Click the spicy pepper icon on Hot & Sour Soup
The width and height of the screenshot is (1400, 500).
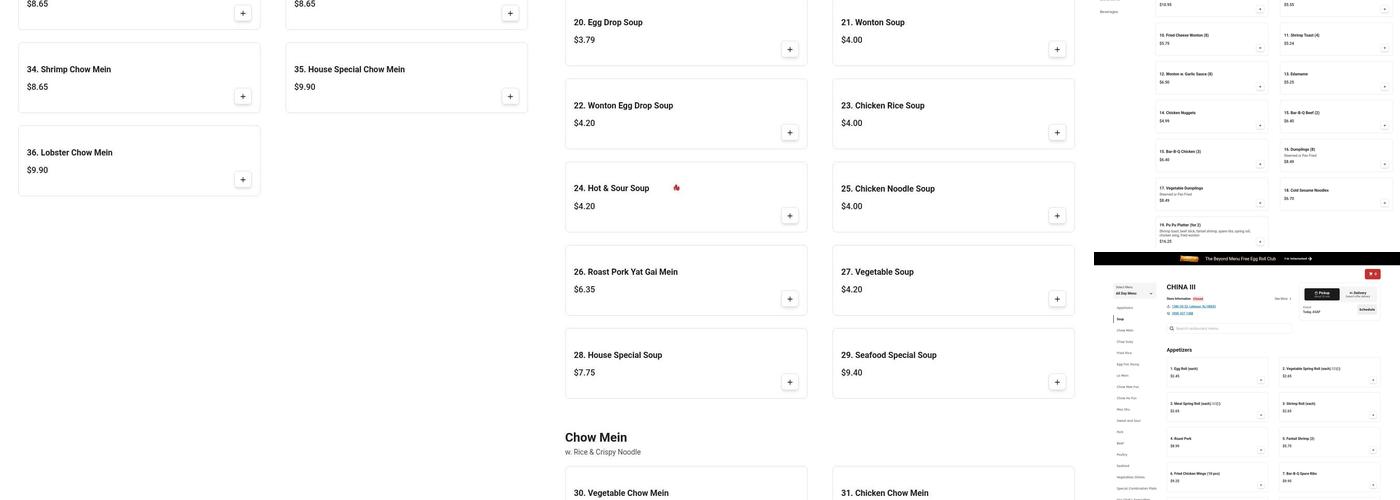677,188
